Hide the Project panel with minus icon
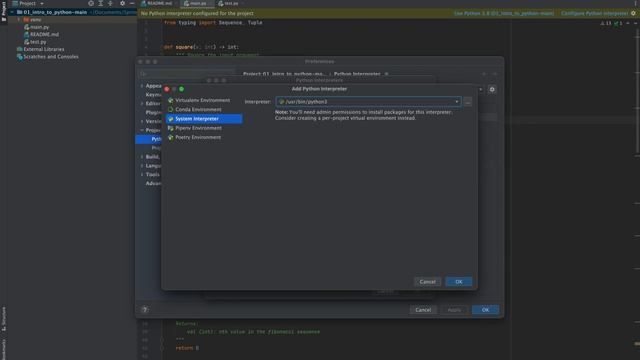The image size is (640, 360). (x=132, y=3)
